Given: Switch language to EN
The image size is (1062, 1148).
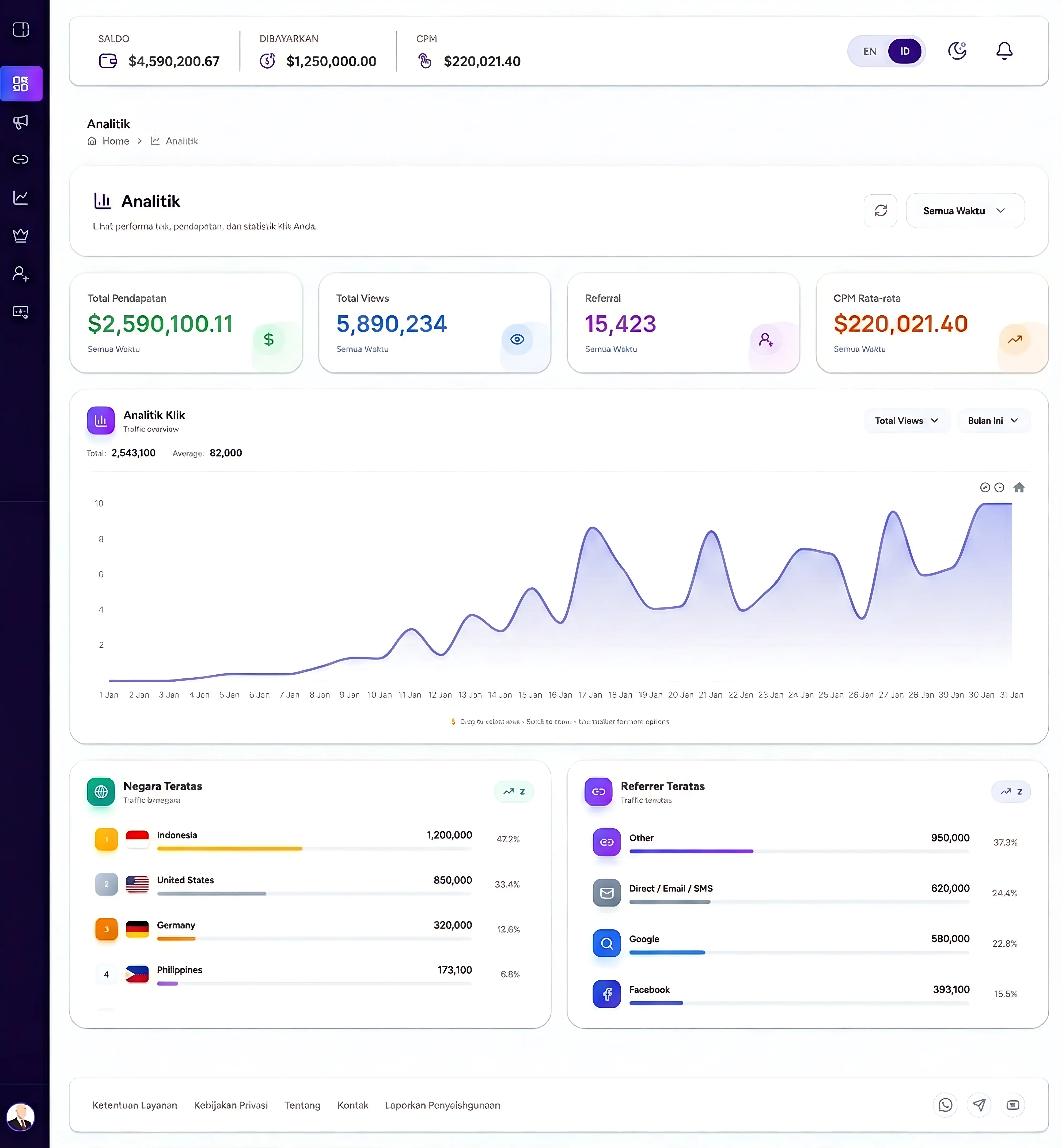Looking at the screenshot, I should 870,51.
